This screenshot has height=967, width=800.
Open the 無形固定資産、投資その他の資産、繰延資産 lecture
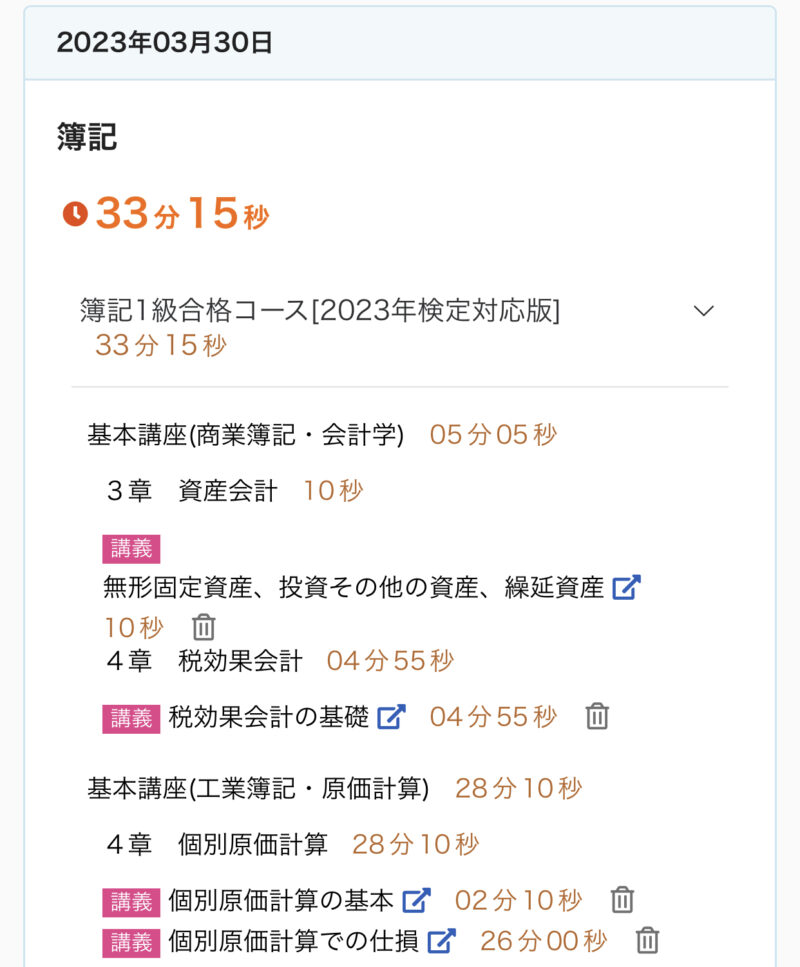pyautogui.click(x=353, y=588)
